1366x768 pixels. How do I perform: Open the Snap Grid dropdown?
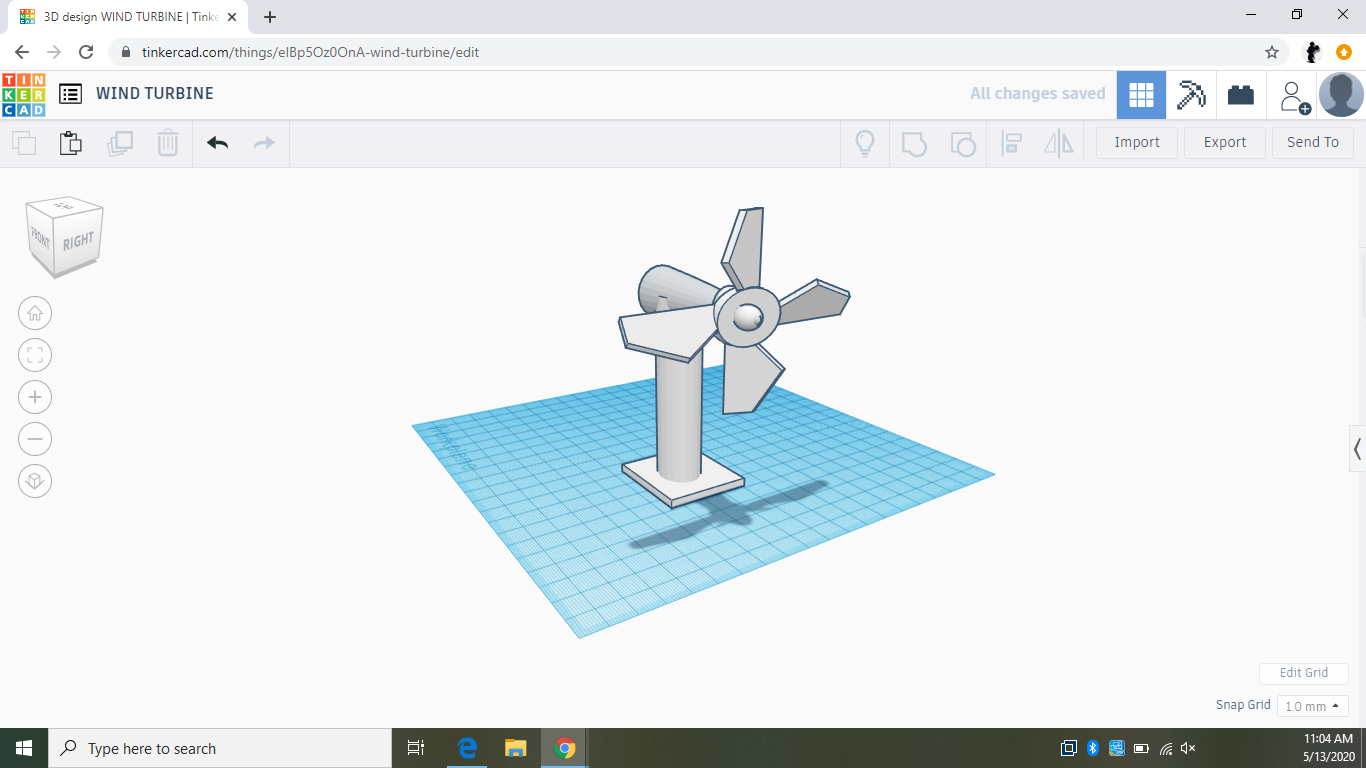click(1312, 705)
